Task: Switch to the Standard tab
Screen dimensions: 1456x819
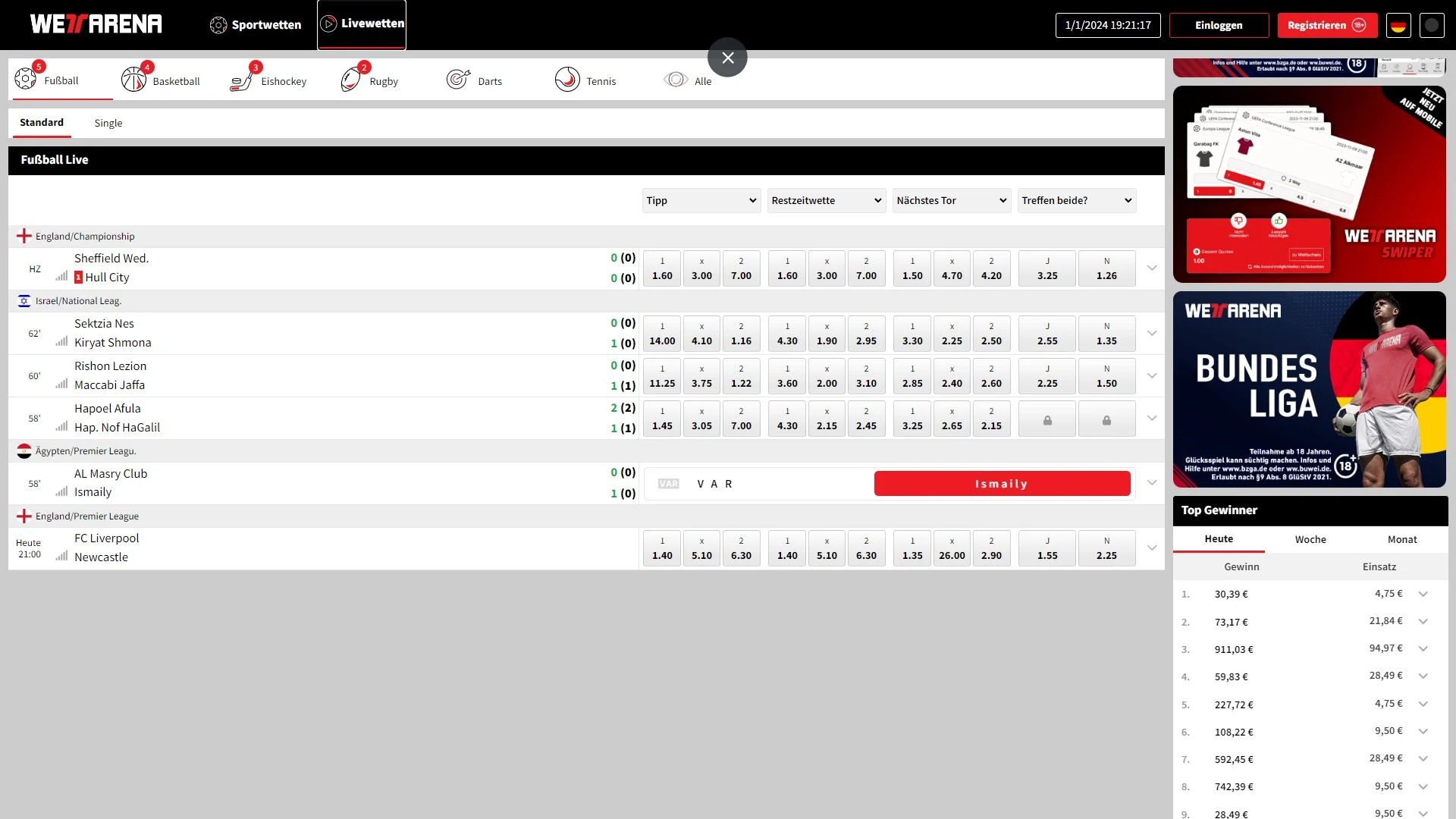Action: tap(42, 123)
